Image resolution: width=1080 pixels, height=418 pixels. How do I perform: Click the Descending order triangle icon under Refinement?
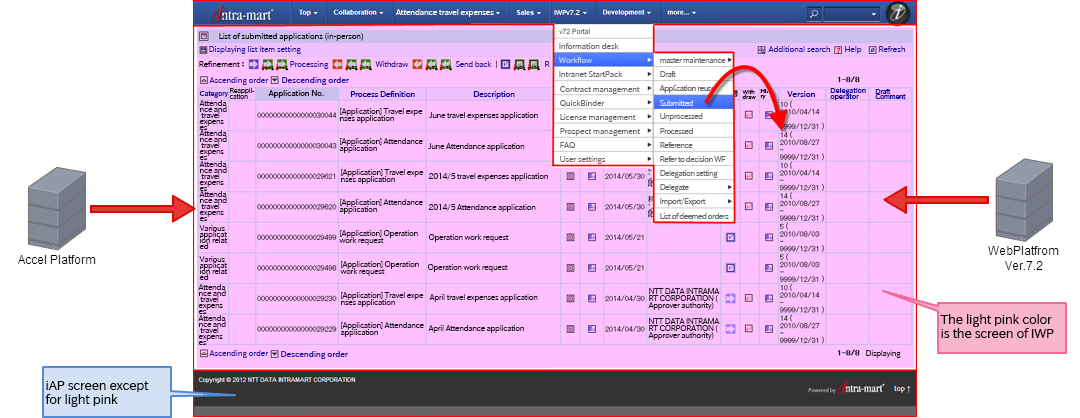274,80
